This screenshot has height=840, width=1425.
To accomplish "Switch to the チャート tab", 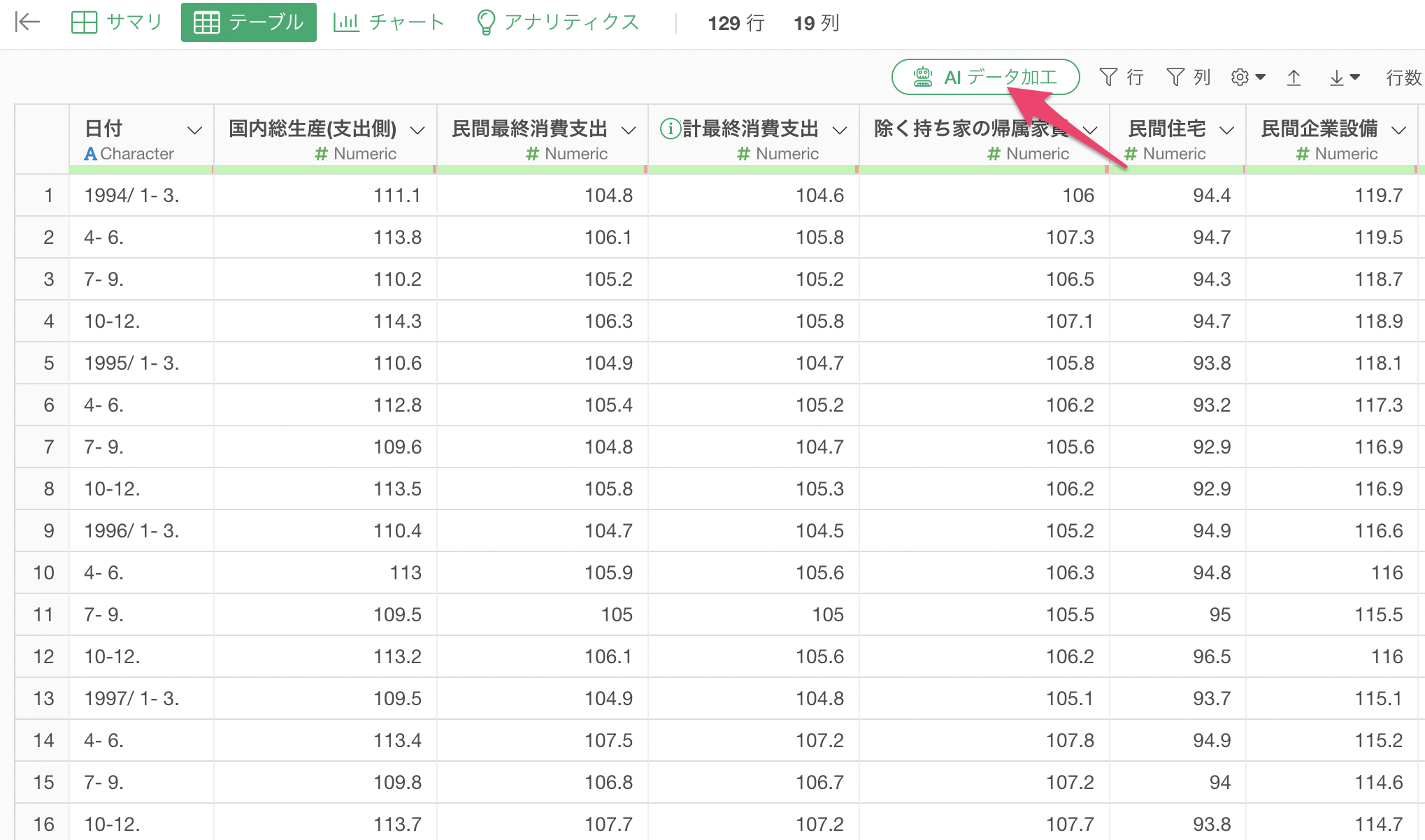I will [389, 22].
